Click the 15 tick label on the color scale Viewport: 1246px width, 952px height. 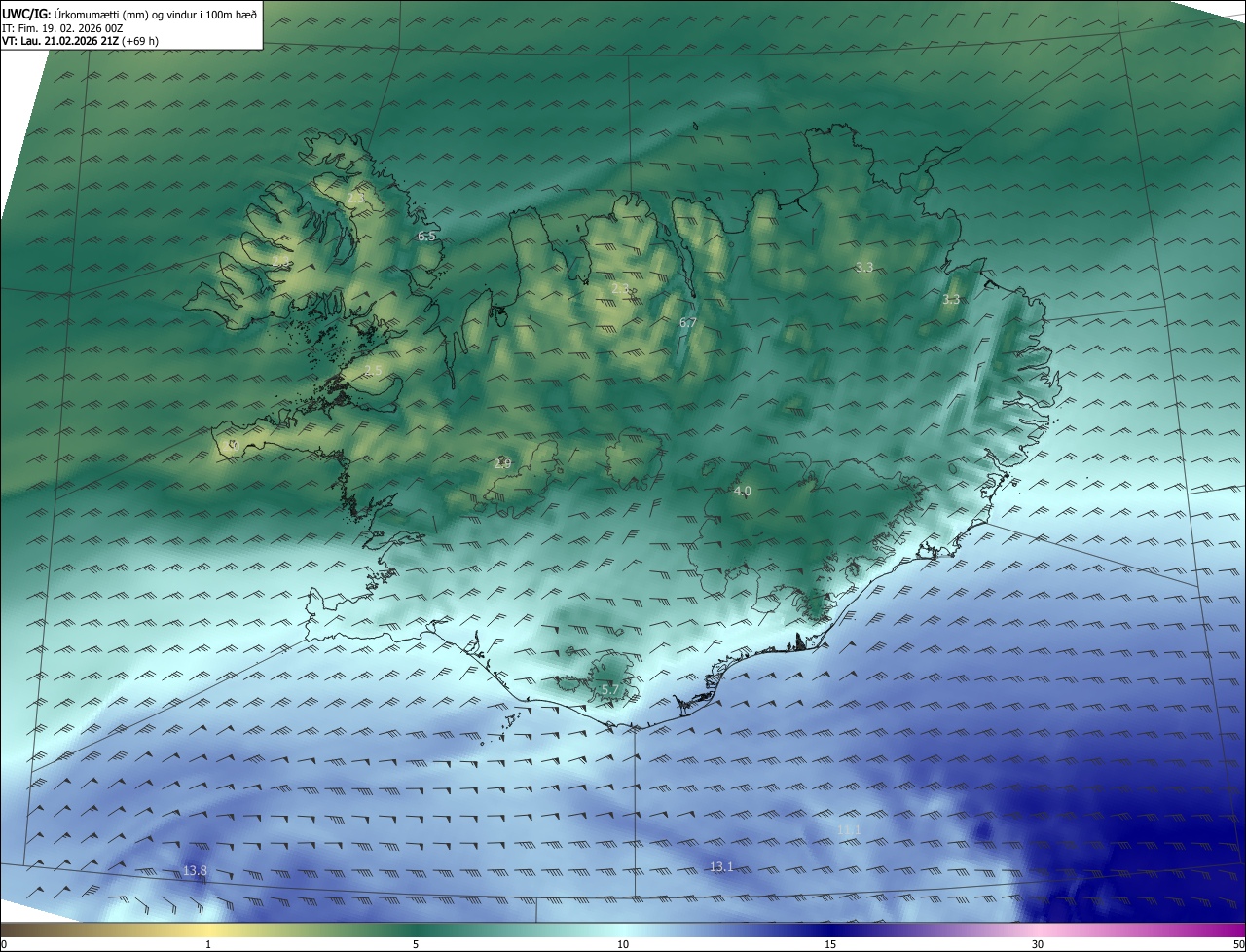click(830, 944)
